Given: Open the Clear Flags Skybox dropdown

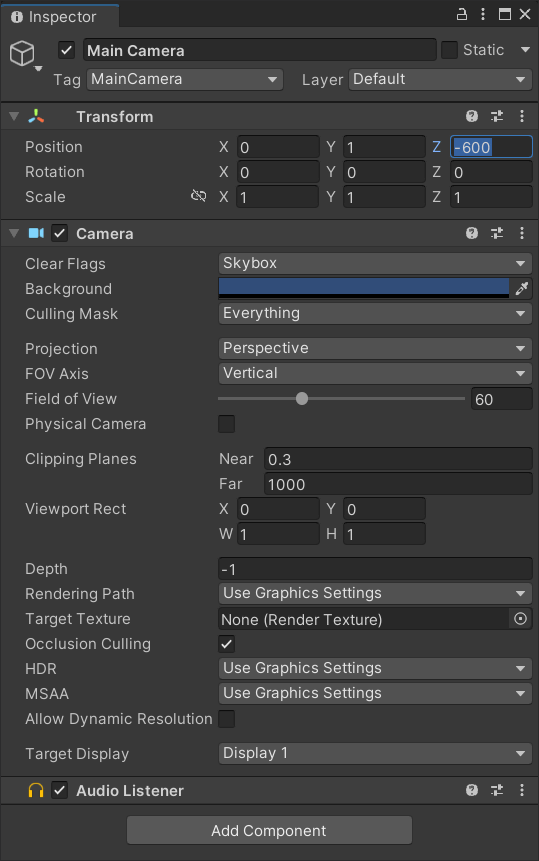Looking at the screenshot, I should (375, 264).
